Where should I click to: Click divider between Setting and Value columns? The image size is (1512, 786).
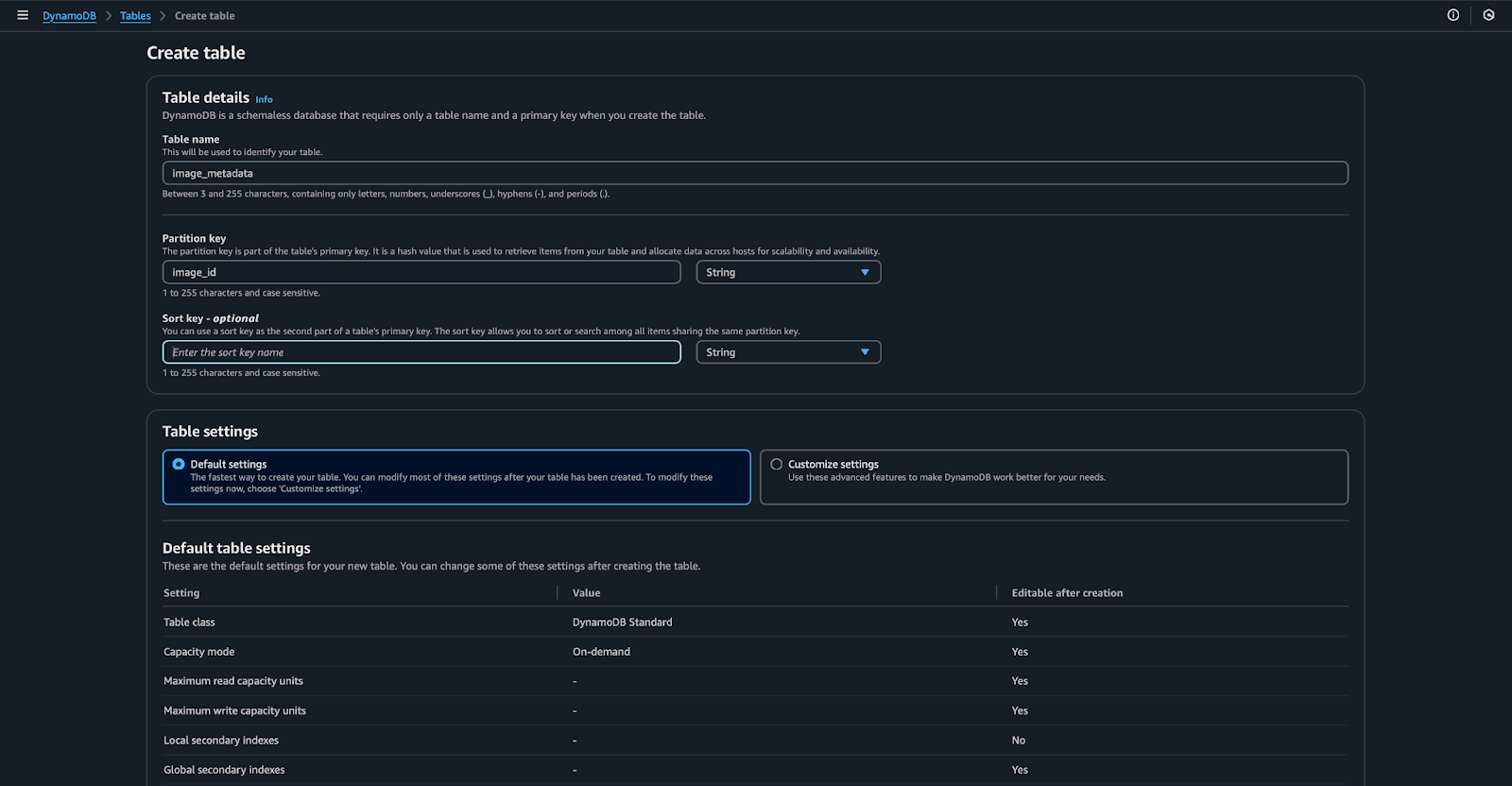(x=558, y=593)
